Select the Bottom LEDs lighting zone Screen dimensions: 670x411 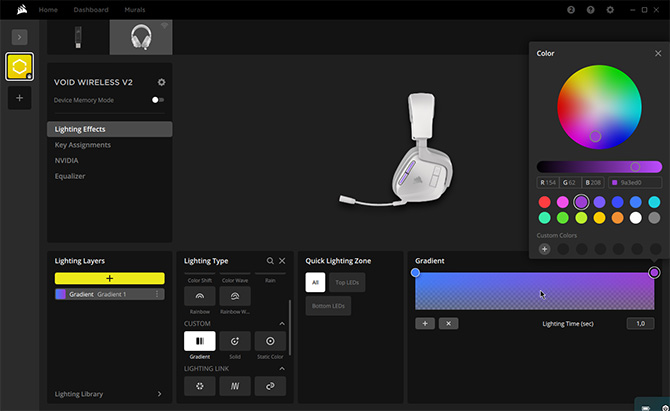click(x=328, y=306)
